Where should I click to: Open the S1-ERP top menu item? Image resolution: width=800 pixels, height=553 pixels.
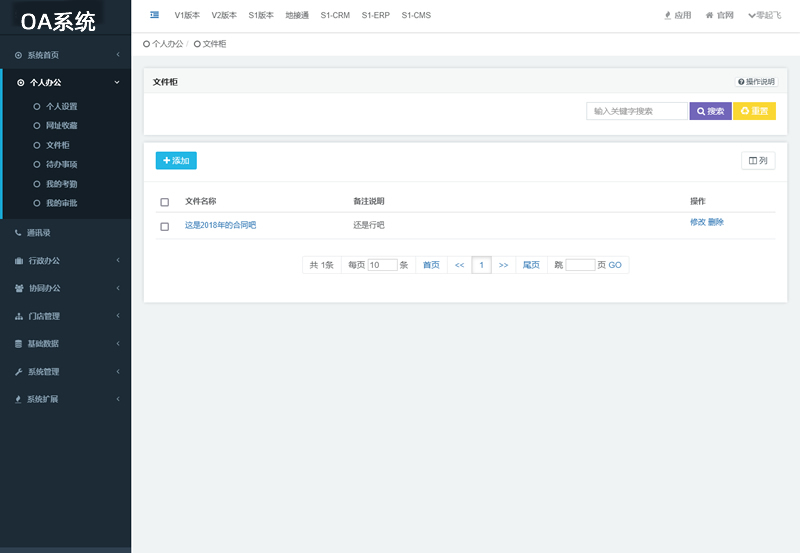376,15
